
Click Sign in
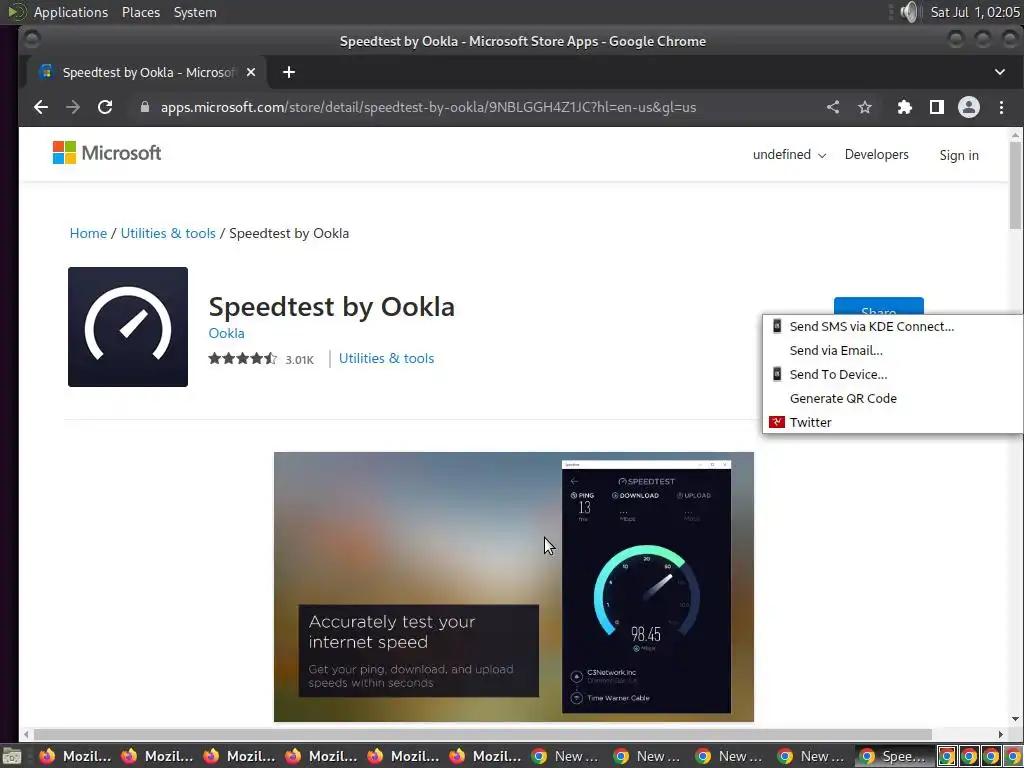click(959, 155)
